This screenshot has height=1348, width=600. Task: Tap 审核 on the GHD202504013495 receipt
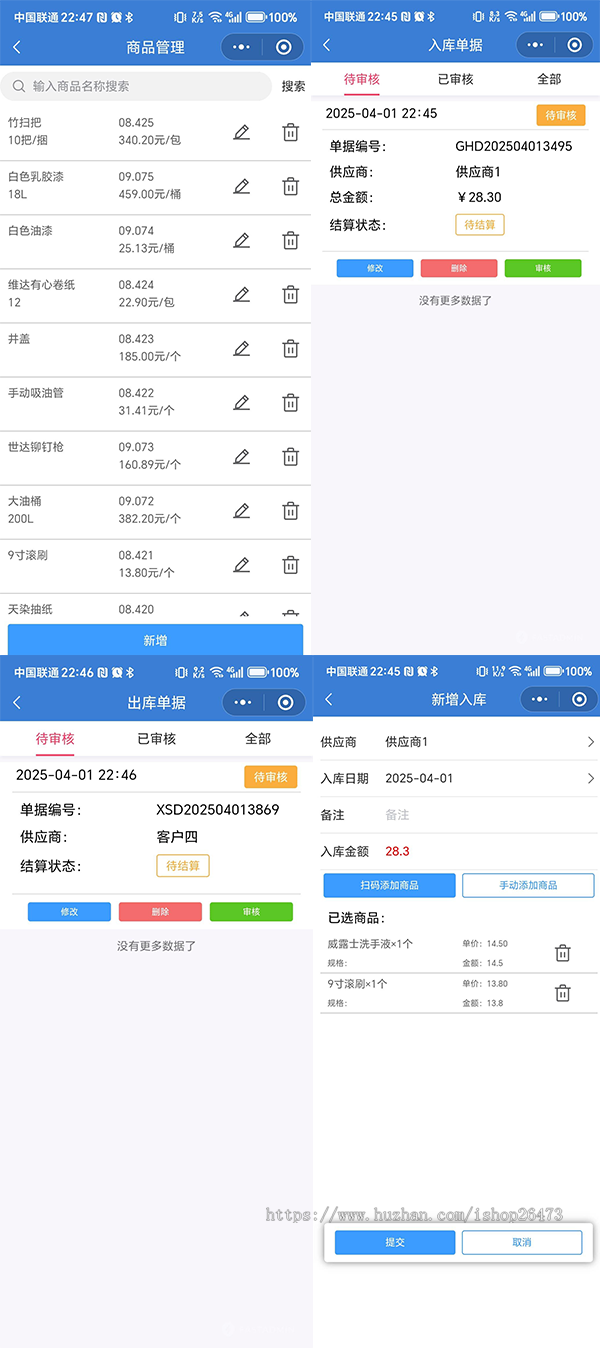[x=543, y=268]
